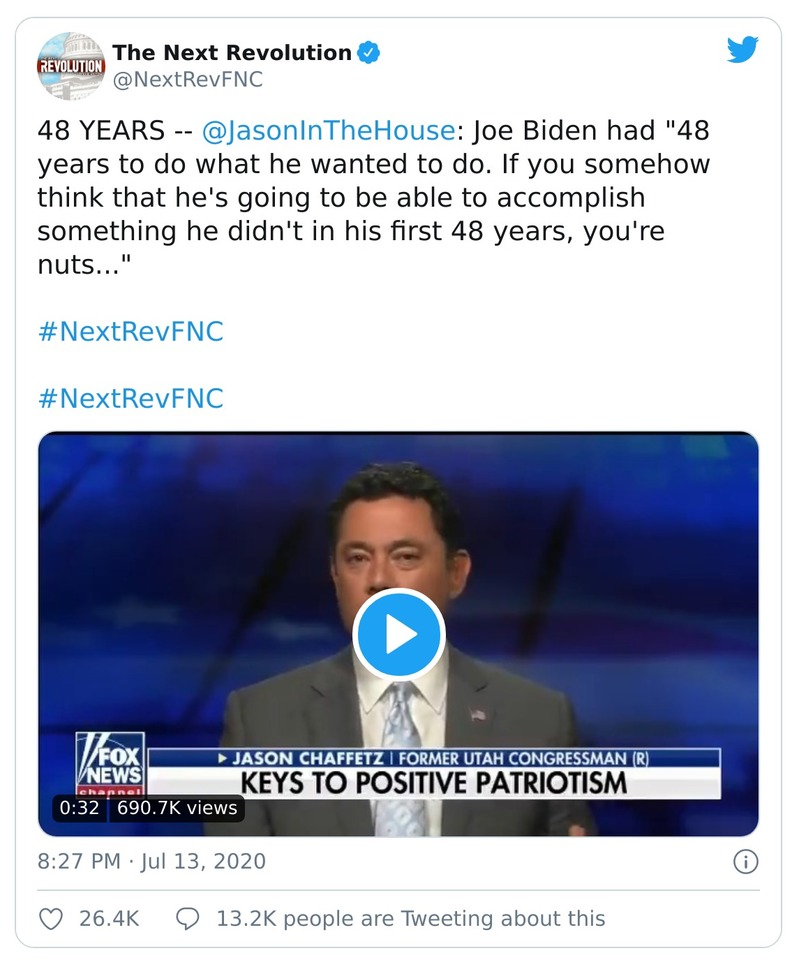Image resolution: width=799 pixels, height=967 pixels.
Task: Open The Next Revolution account name
Action: [x=232, y=52]
